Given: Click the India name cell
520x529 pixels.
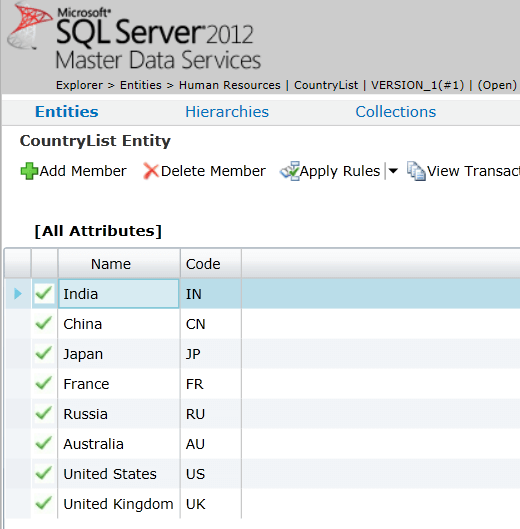Looking at the screenshot, I should pos(119,294).
